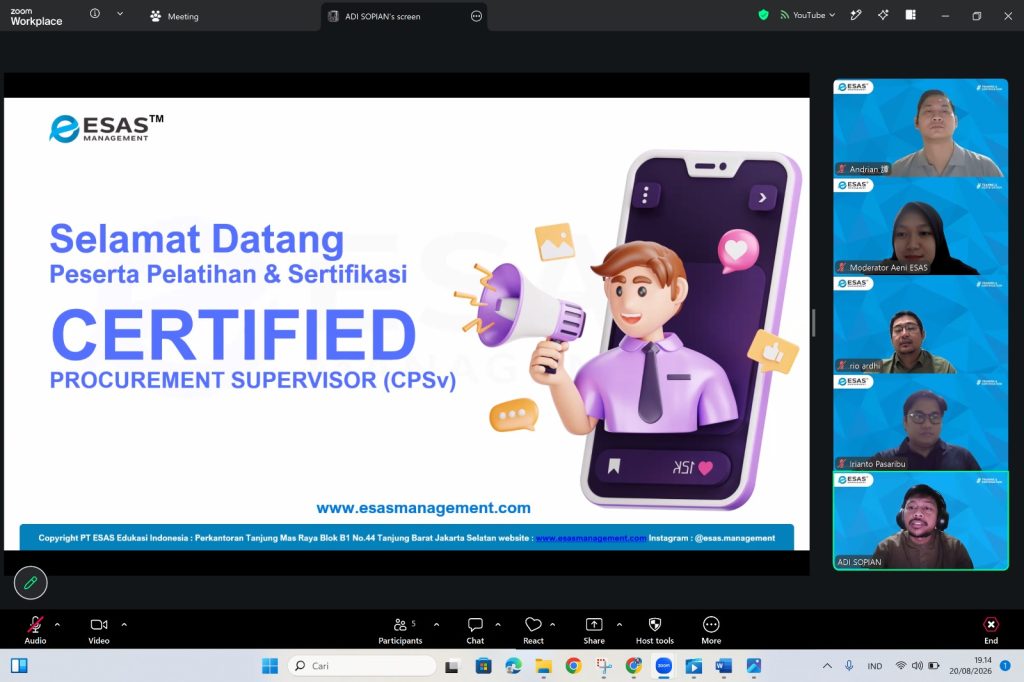
Task: Select Andrian's video thumbnail
Action: click(920, 128)
